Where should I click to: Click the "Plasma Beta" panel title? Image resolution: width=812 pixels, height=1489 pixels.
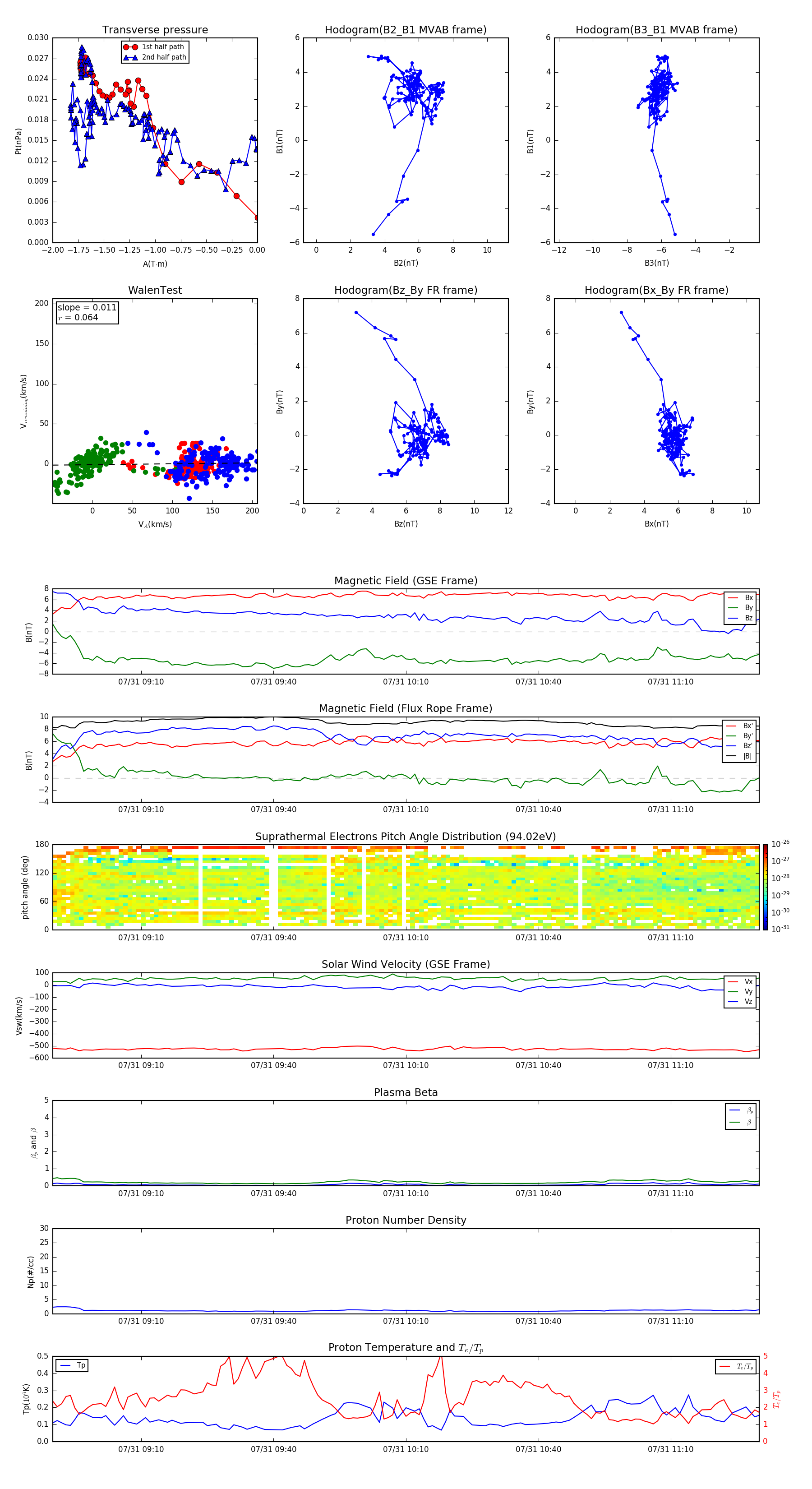[x=406, y=1093]
